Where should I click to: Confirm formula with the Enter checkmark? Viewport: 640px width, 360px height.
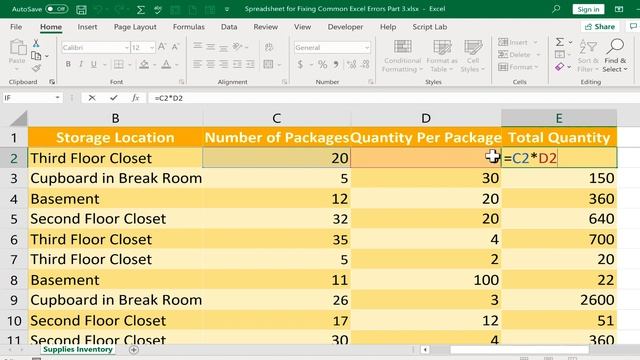point(113,98)
